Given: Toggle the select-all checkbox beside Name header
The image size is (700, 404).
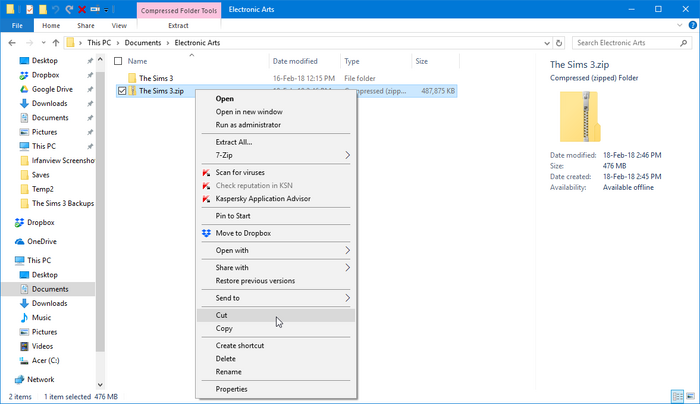Looking at the screenshot, I should click(118, 61).
